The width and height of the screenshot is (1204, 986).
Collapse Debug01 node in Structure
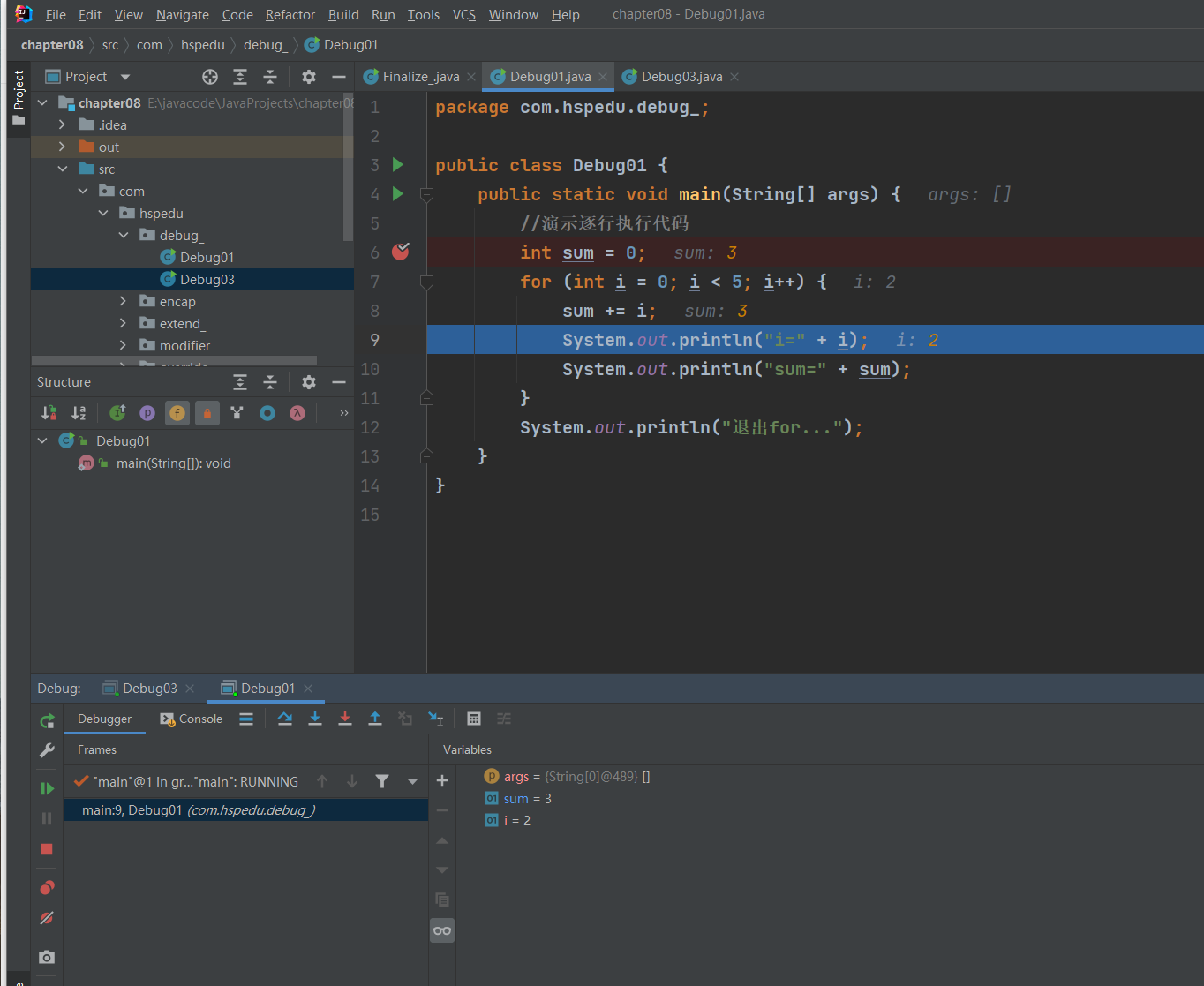[x=42, y=440]
